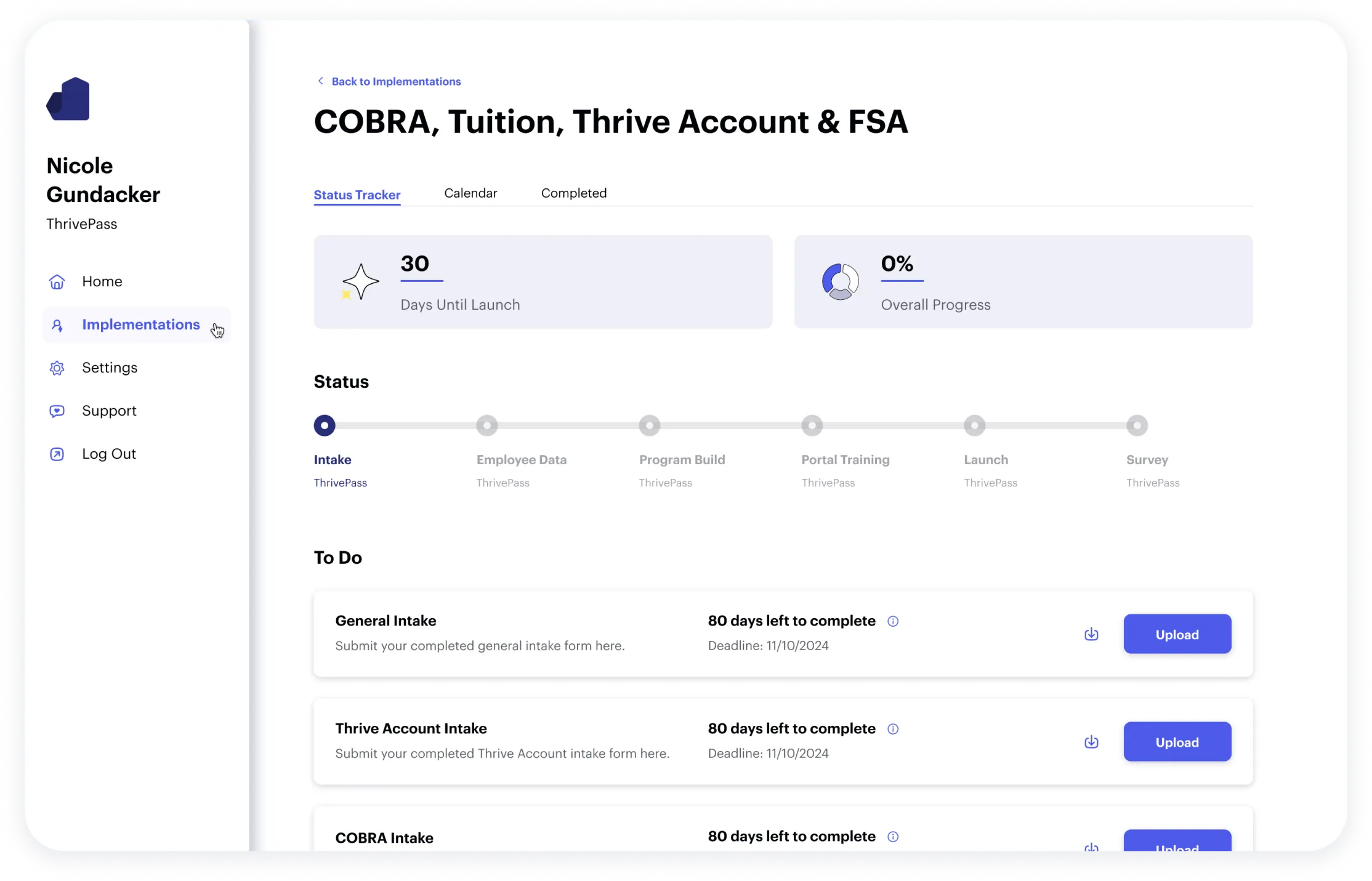Click the Log Out arrow icon
This screenshot has width=1372, height=881.
click(x=57, y=454)
